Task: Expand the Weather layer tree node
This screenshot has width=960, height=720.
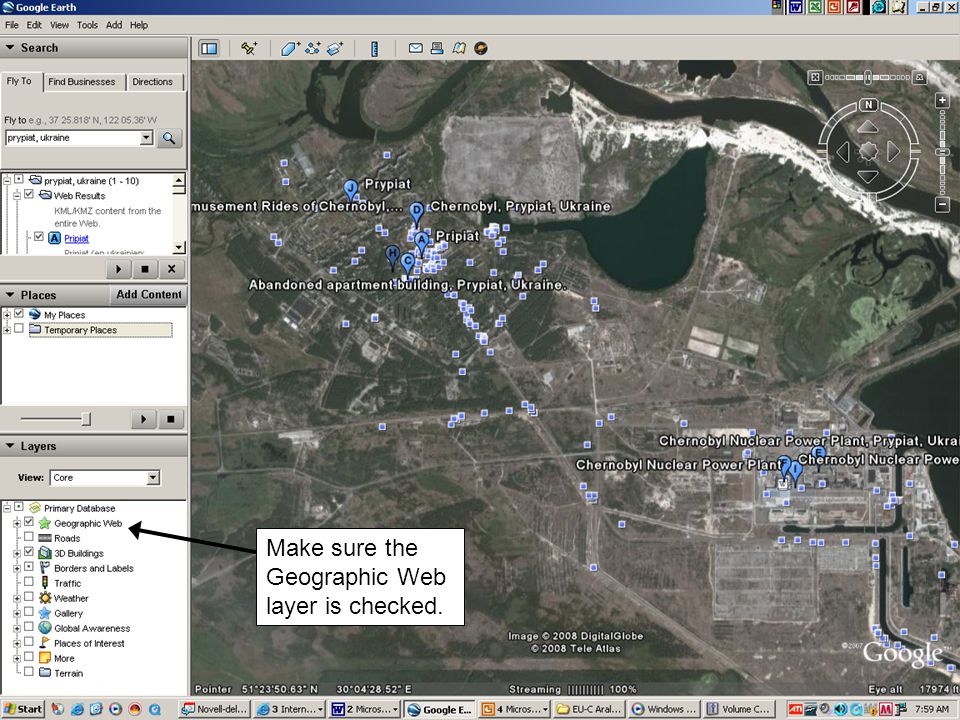Action: point(17,598)
